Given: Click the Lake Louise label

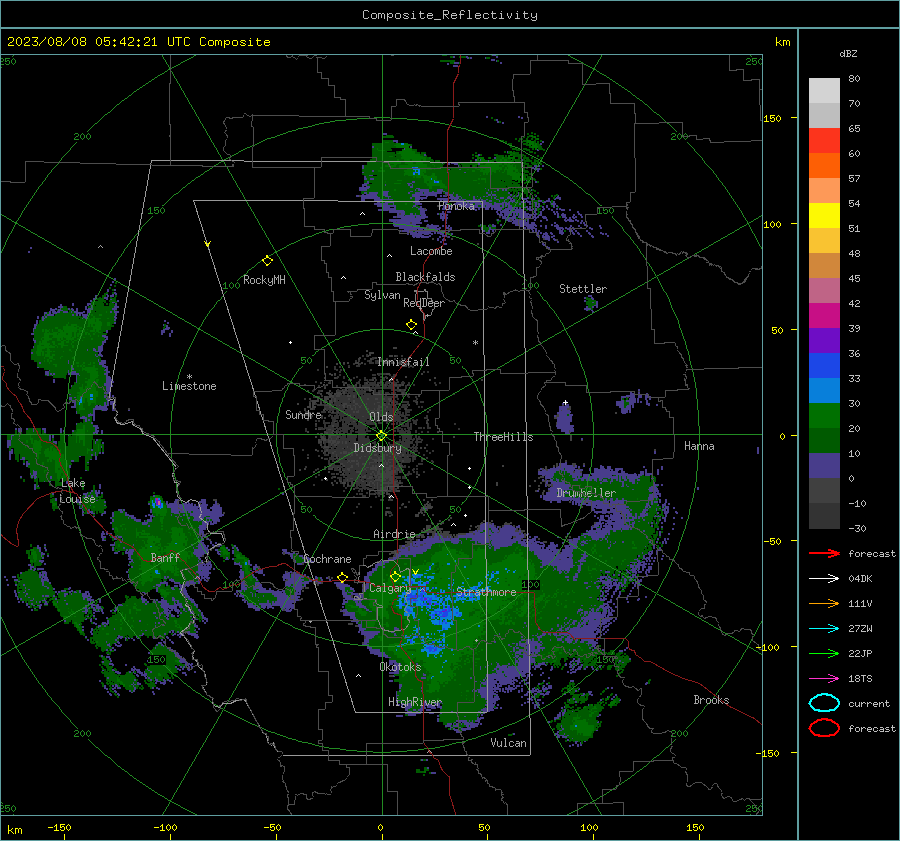Looking at the screenshot, I should click(x=77, y=491).
